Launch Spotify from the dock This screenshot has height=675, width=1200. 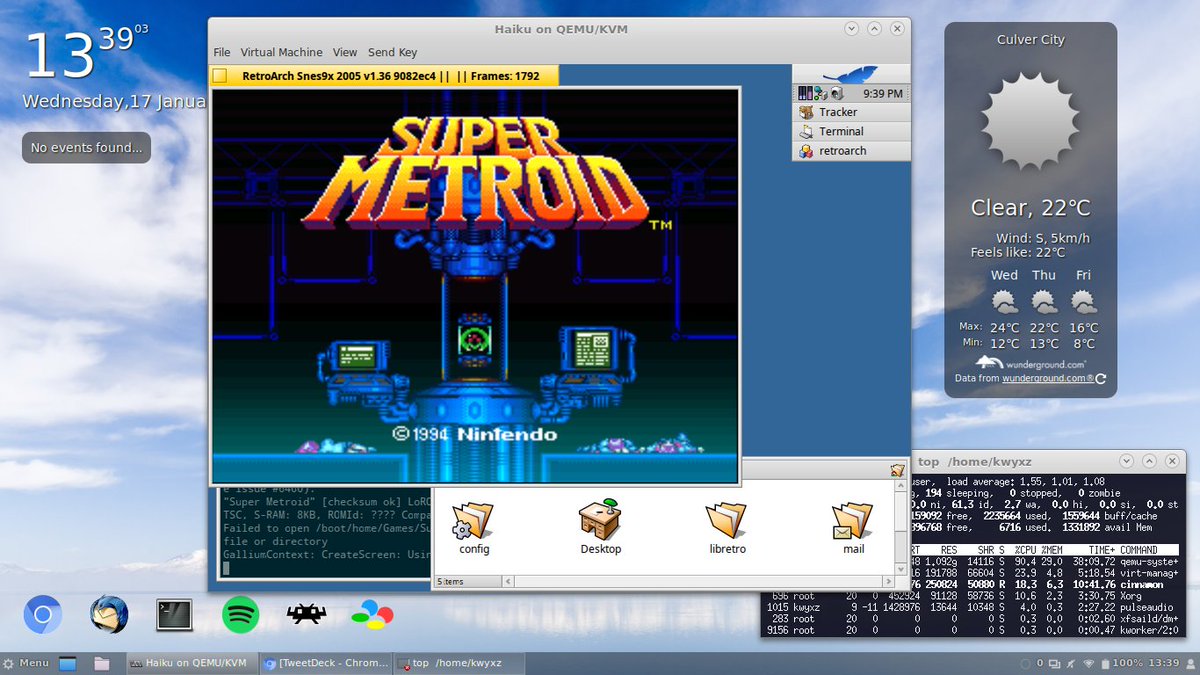[x=240, y=614]
